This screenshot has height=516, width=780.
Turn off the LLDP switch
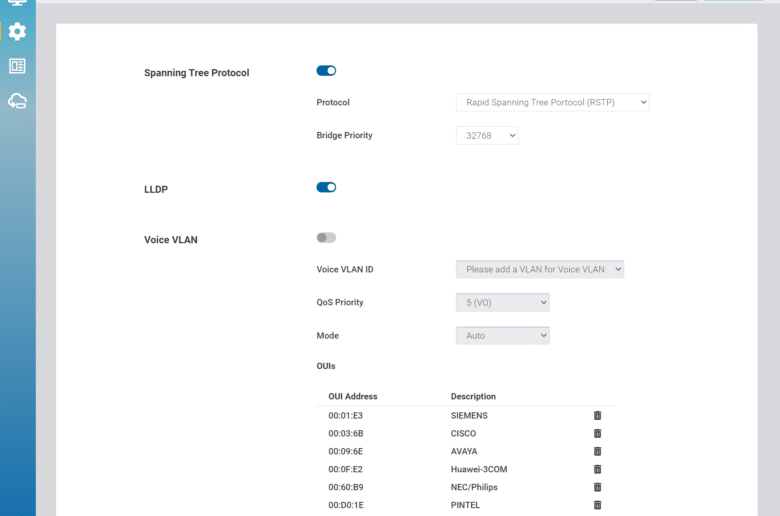326,187
